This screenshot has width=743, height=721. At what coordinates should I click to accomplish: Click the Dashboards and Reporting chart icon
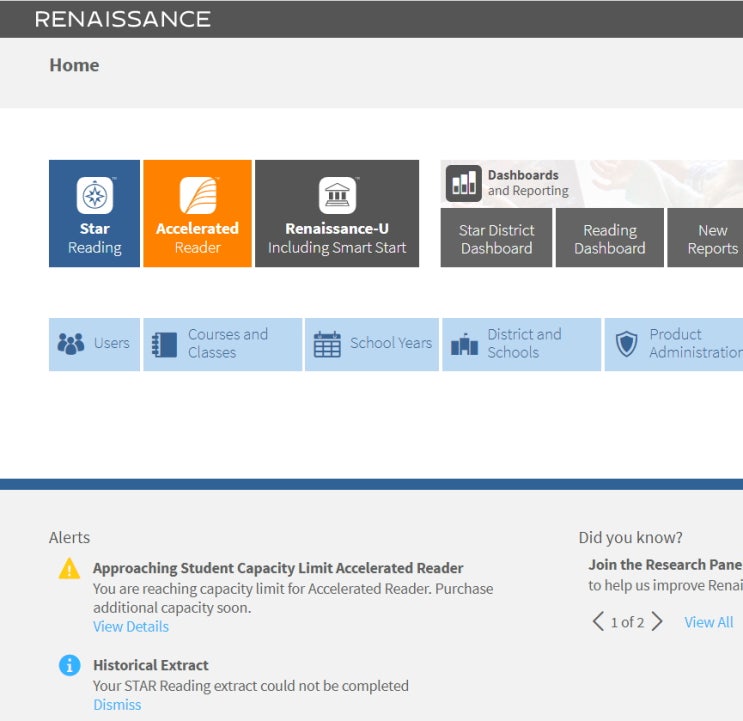pyautogui.click(x=463, y=184)
